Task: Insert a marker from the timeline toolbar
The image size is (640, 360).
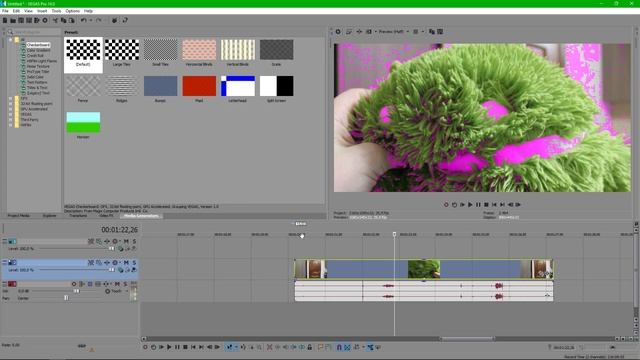Action: coord(320,347)
